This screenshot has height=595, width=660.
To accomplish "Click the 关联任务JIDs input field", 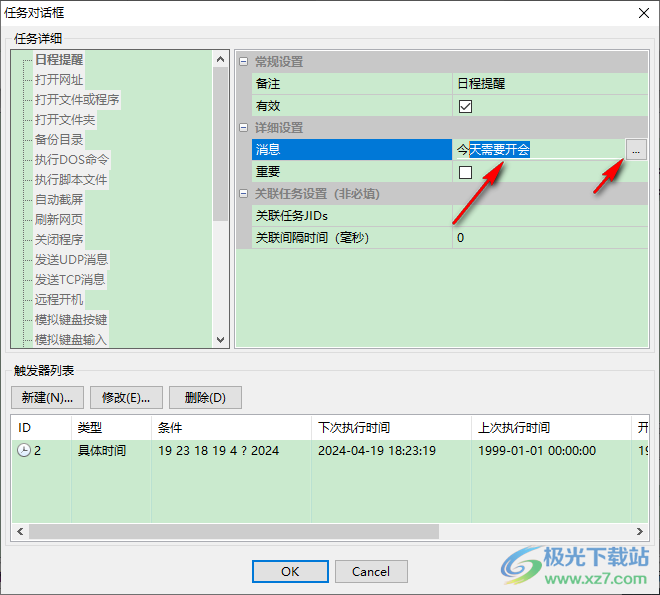I will pos(550,216).
